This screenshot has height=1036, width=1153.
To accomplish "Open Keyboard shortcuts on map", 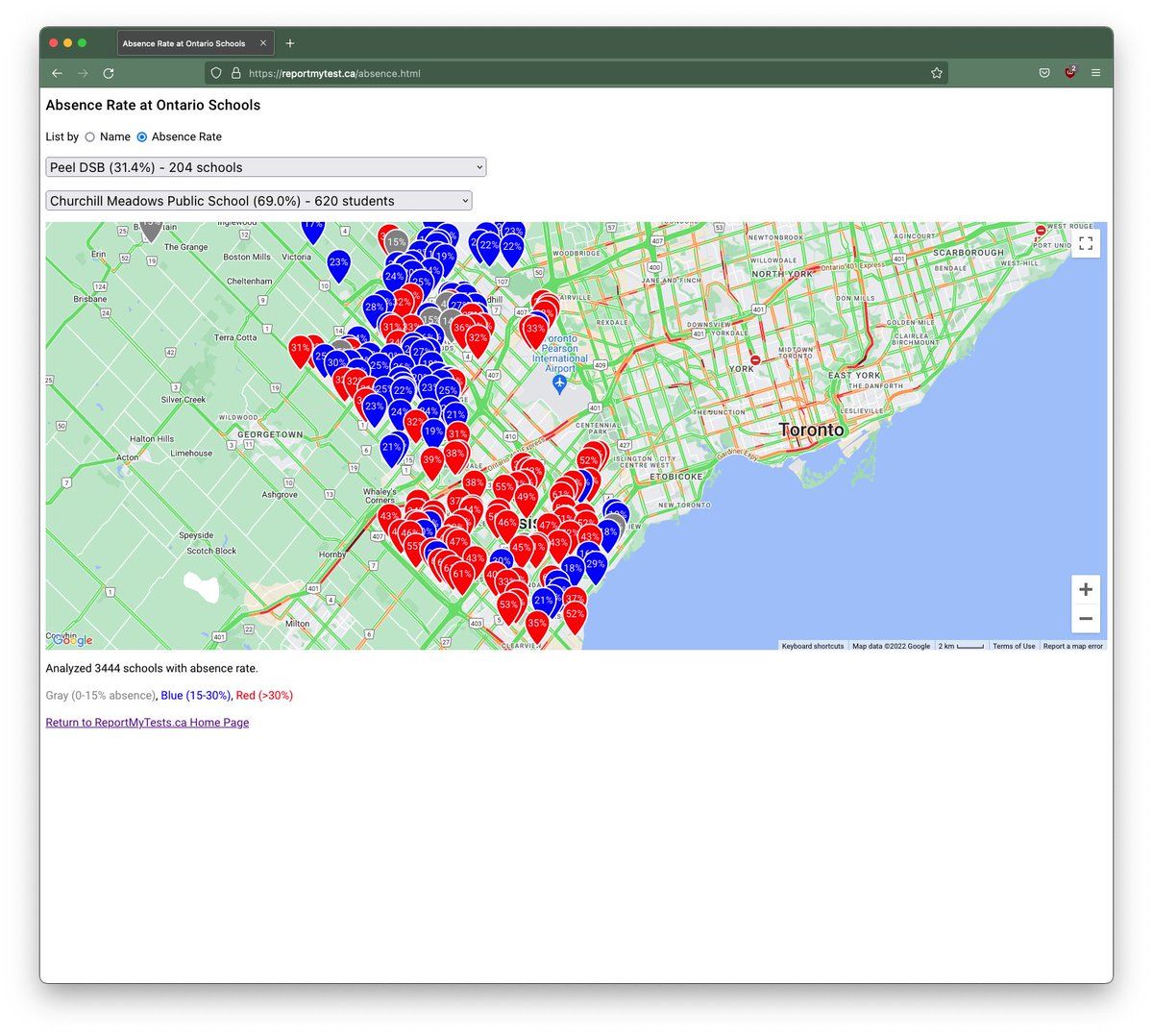I will coord(813,646).
